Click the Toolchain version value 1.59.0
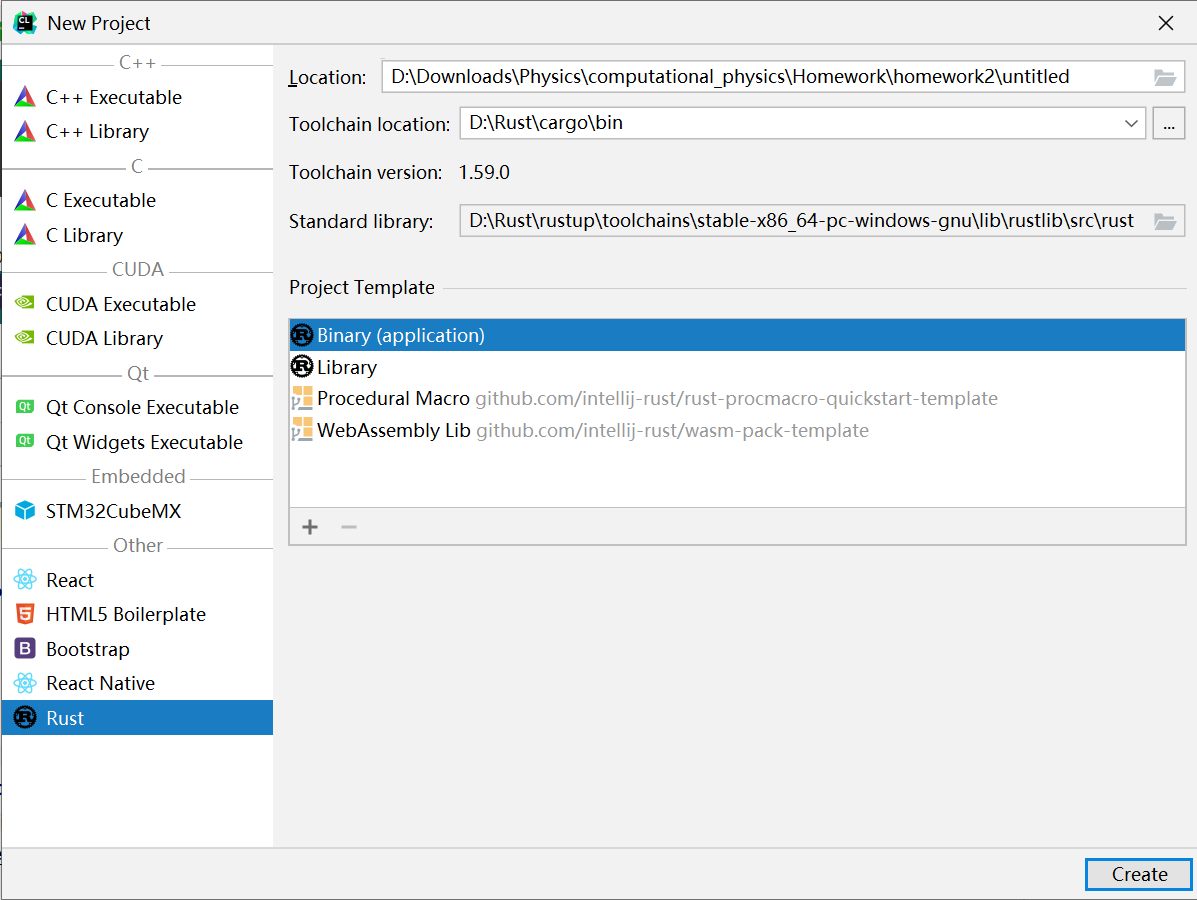This screenshot has width=1197, height=900. tap(484, 173)
